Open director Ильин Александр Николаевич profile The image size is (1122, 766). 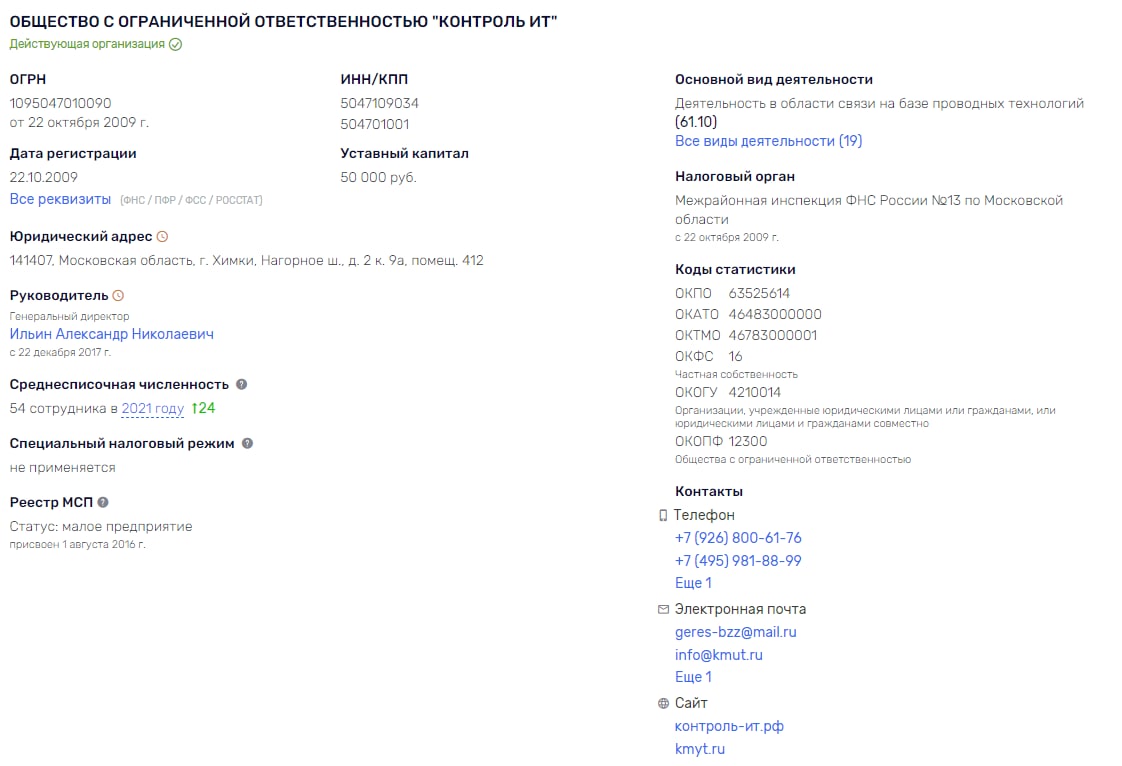pyautogui.click(x=111, y=334)
